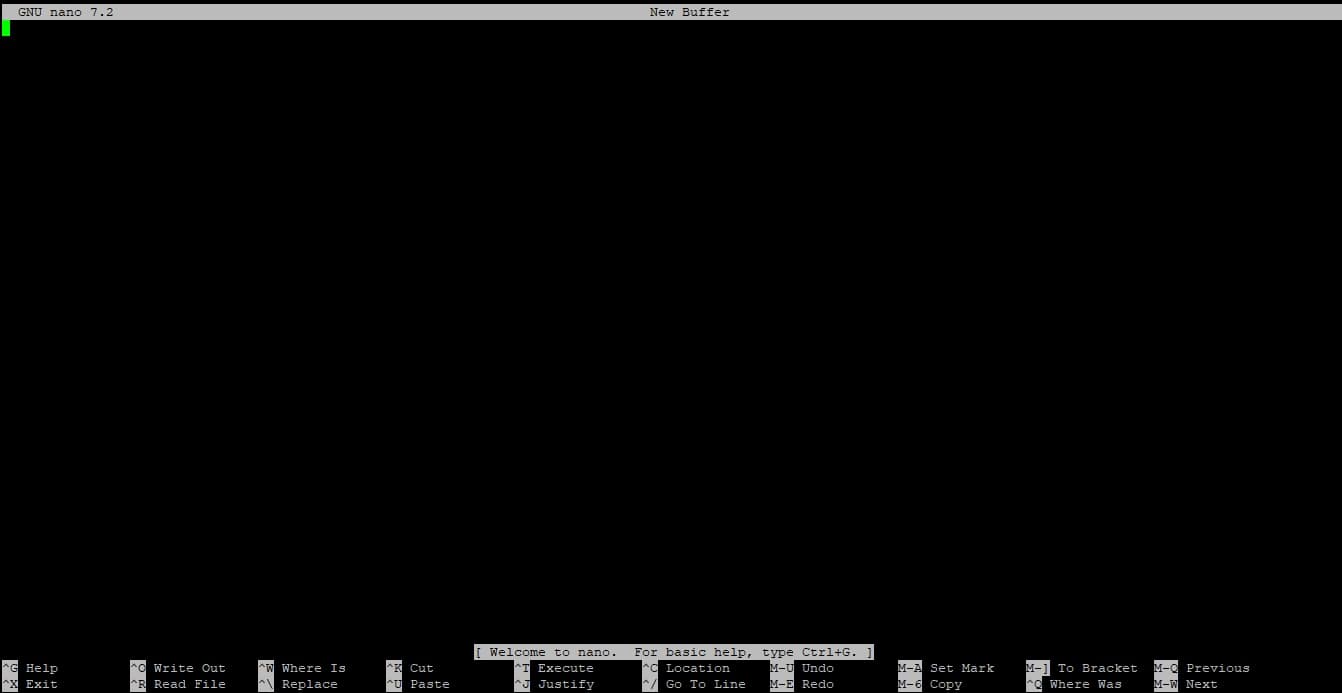Screen dimensions: 1342x693
Task: Click the M-U Undo shortcut
Action: [x=803, y=668]
